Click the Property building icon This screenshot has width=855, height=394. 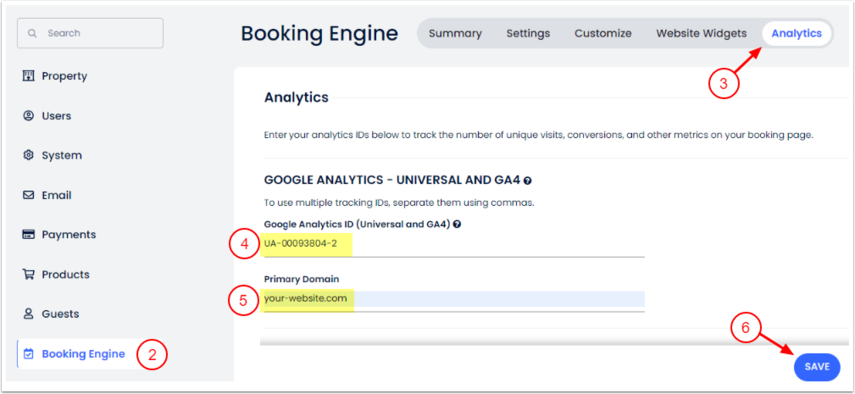tap(28, 76)
